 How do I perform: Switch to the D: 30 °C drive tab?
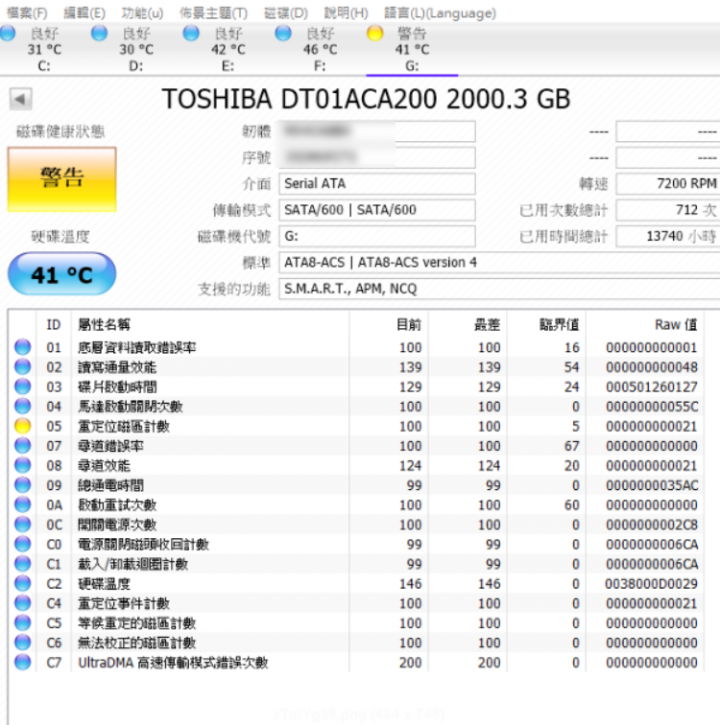coord(136,49)
